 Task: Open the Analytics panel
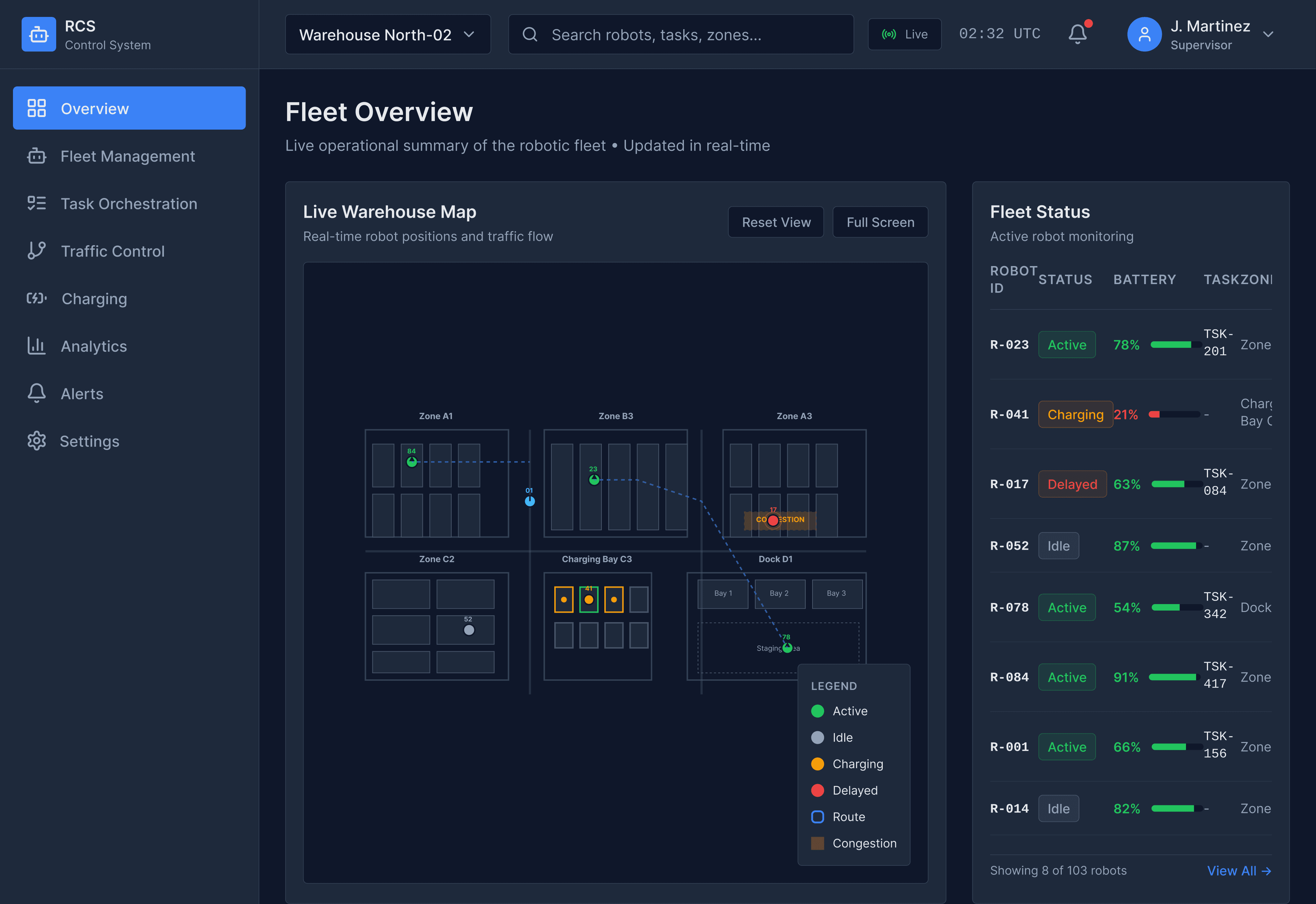click(x=94, y=346)
